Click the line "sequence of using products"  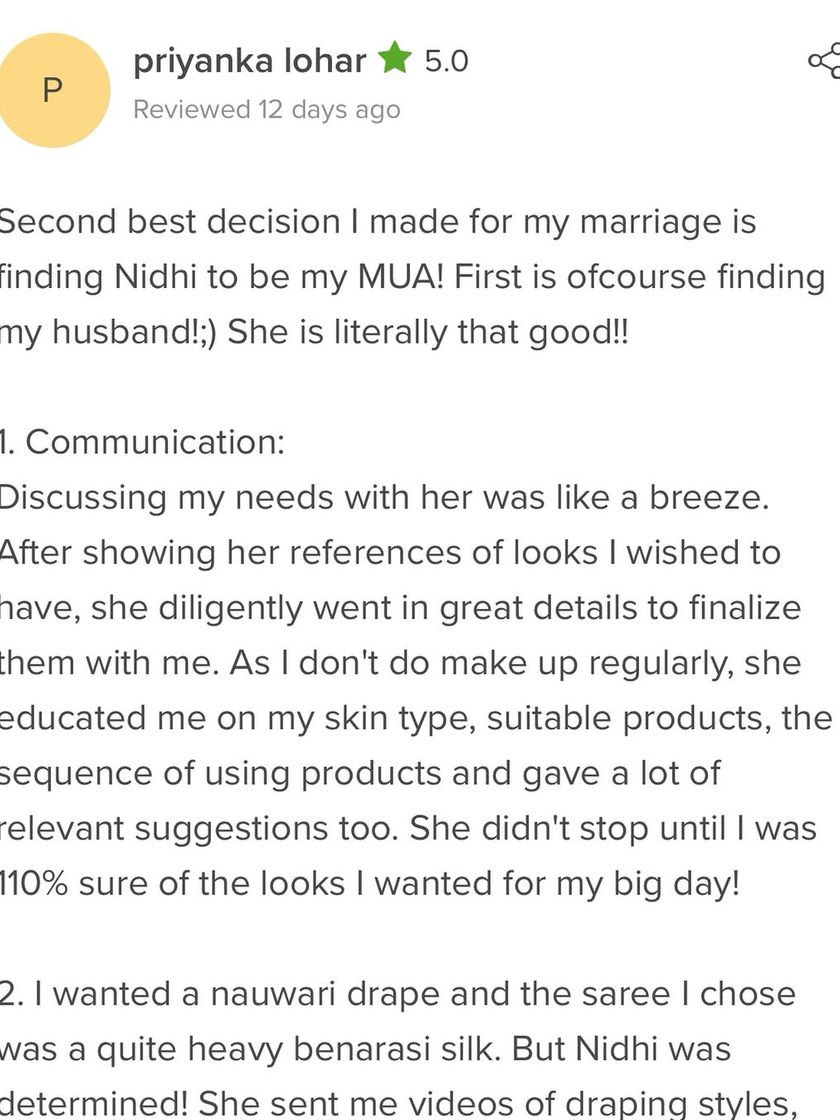pos(360,773)
